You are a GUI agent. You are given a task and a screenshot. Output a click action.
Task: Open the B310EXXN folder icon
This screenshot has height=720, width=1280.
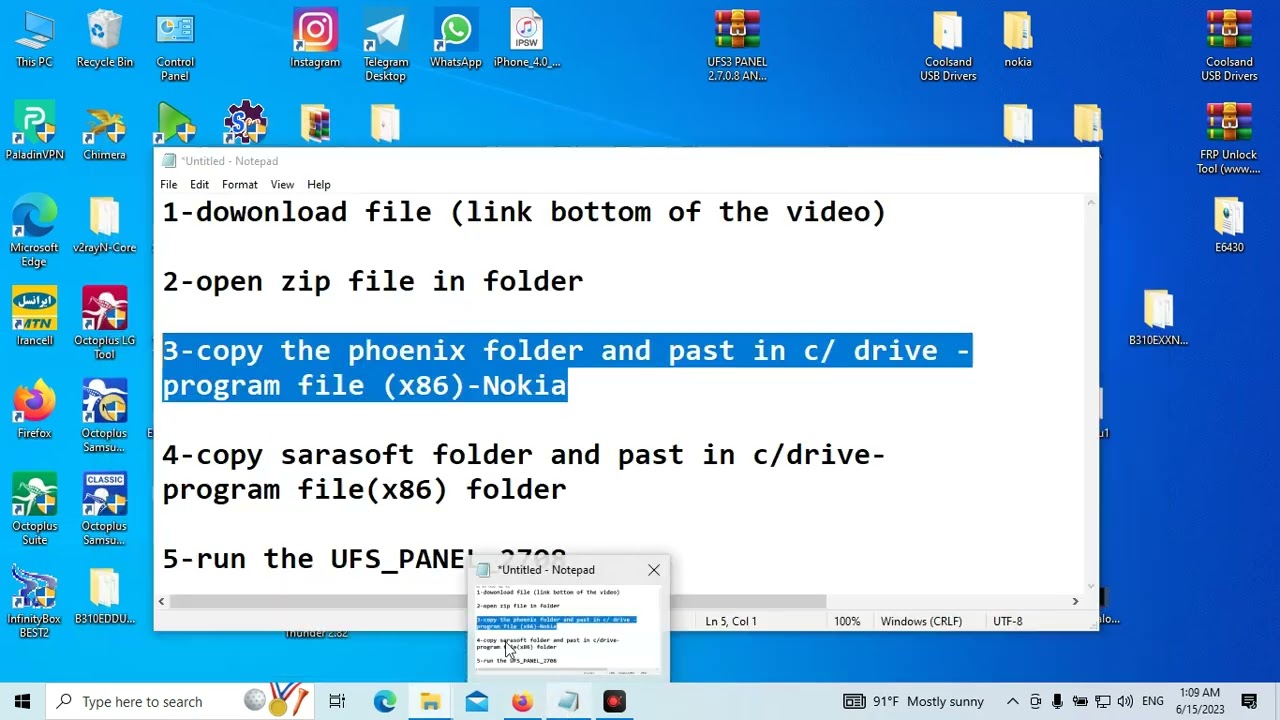(x=1158, y=318)
